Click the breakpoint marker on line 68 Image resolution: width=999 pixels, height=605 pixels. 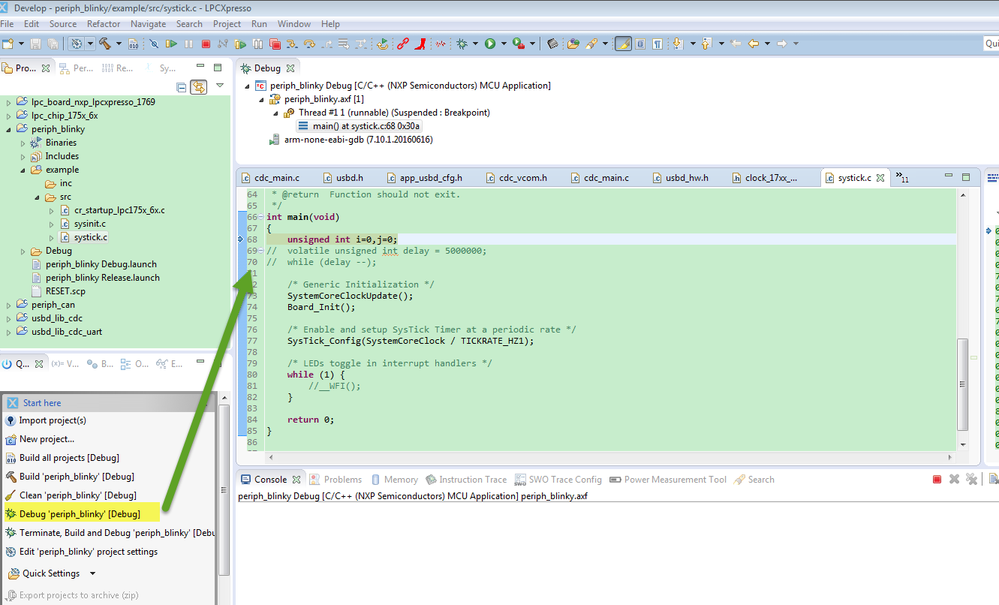[241, 239]
